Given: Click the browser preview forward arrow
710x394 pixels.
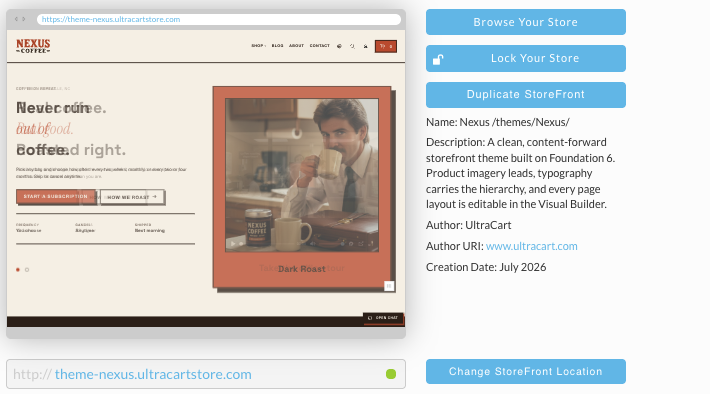Looking at the screenshot, I should click(x=24, y=19).
